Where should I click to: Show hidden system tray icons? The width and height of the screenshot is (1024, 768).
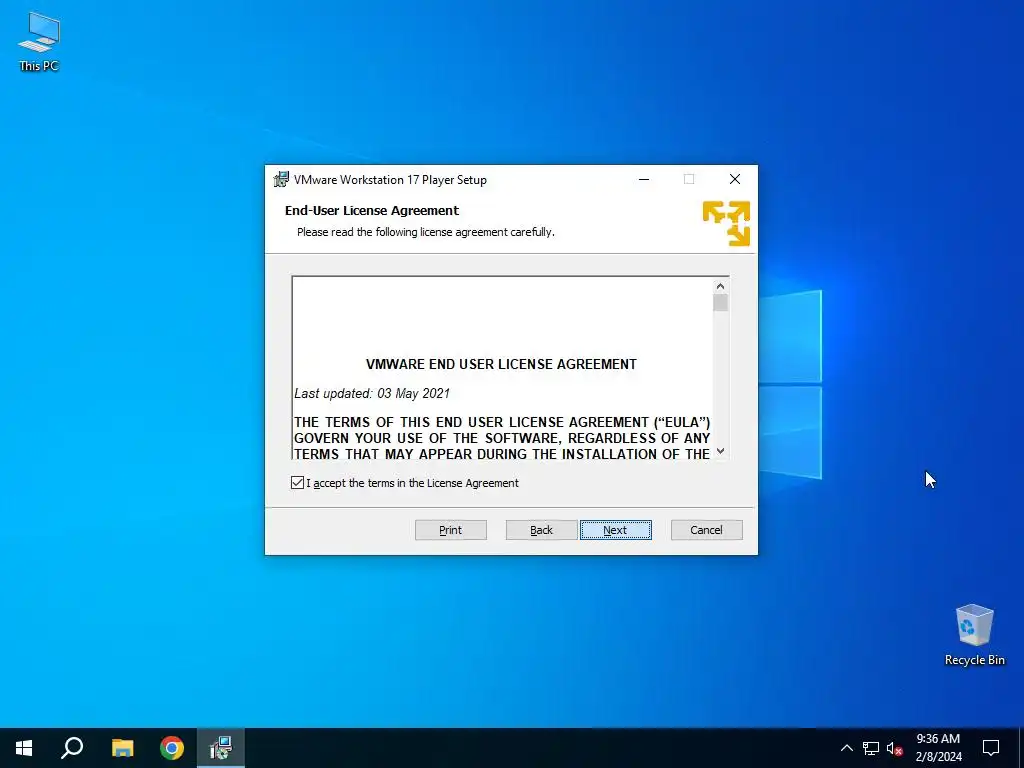click(x=846, y=748)
